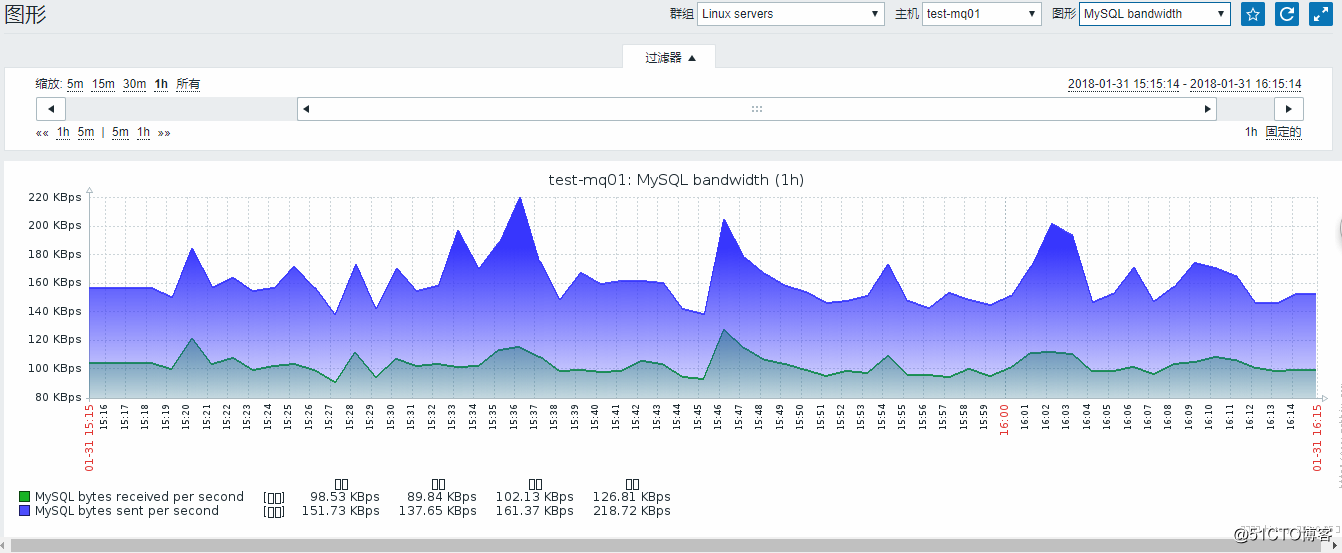The height and width of the screenshot is (553, 1342).
Task: Click the 图形 page heading
Action: coord(25,14)
